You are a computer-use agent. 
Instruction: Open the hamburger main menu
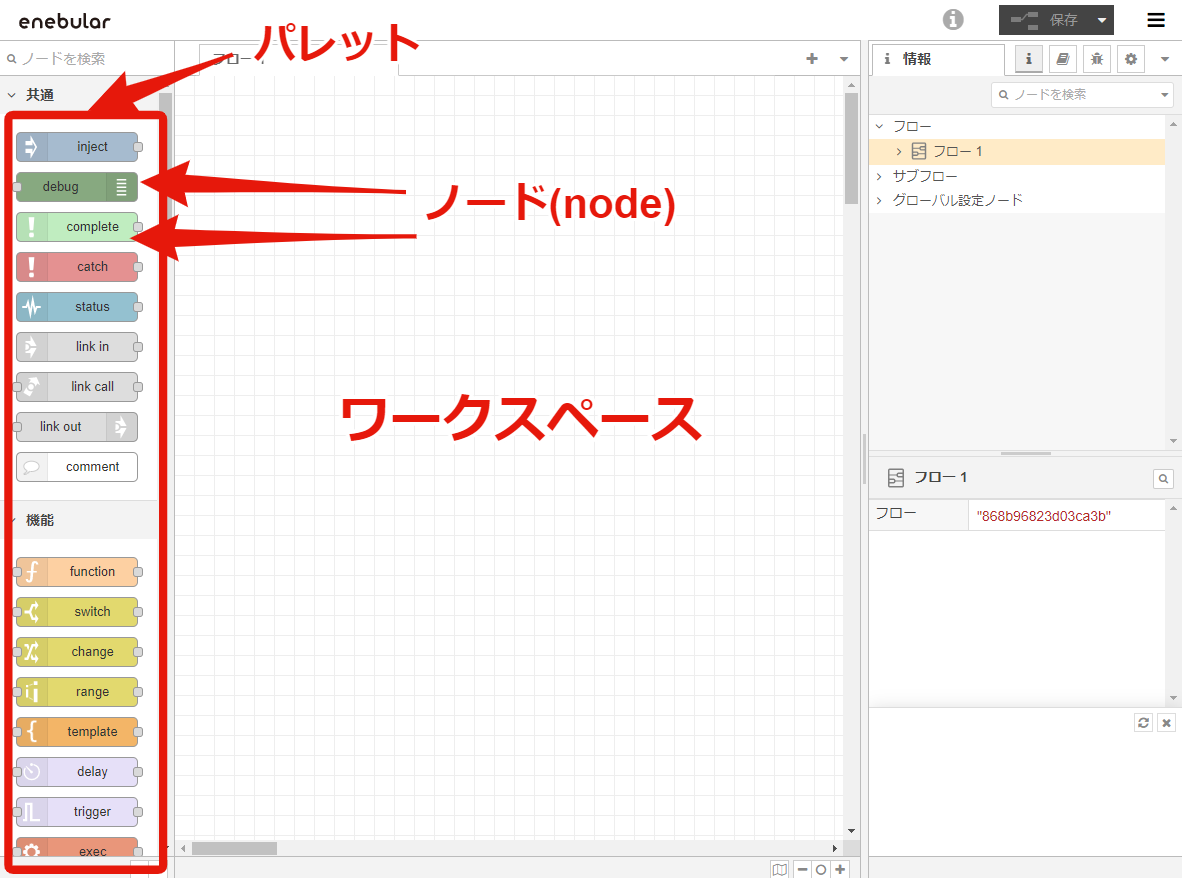1156,20
